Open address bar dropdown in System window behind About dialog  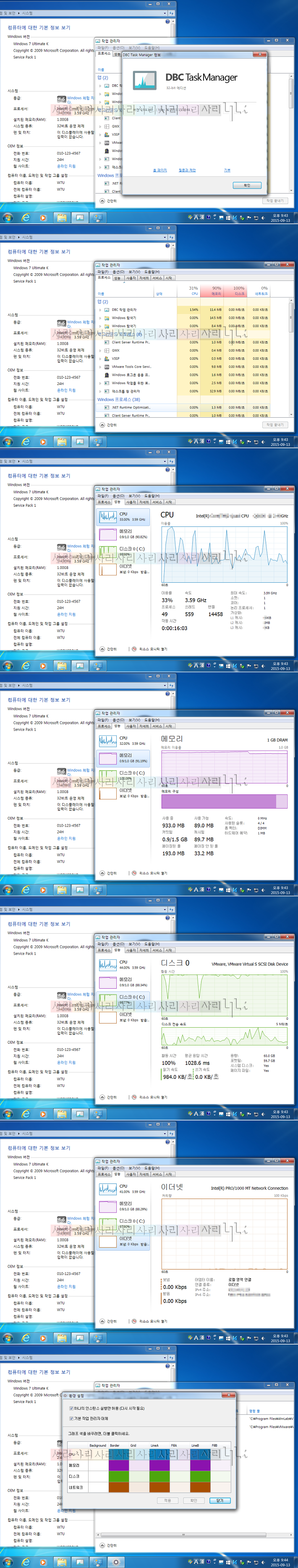[x=164, y=13]
